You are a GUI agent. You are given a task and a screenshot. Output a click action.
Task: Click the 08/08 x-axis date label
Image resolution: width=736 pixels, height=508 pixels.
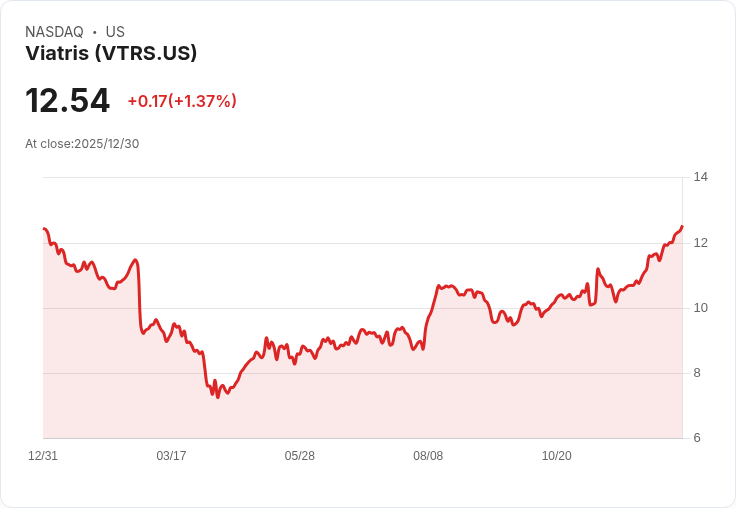coord(428,455)
